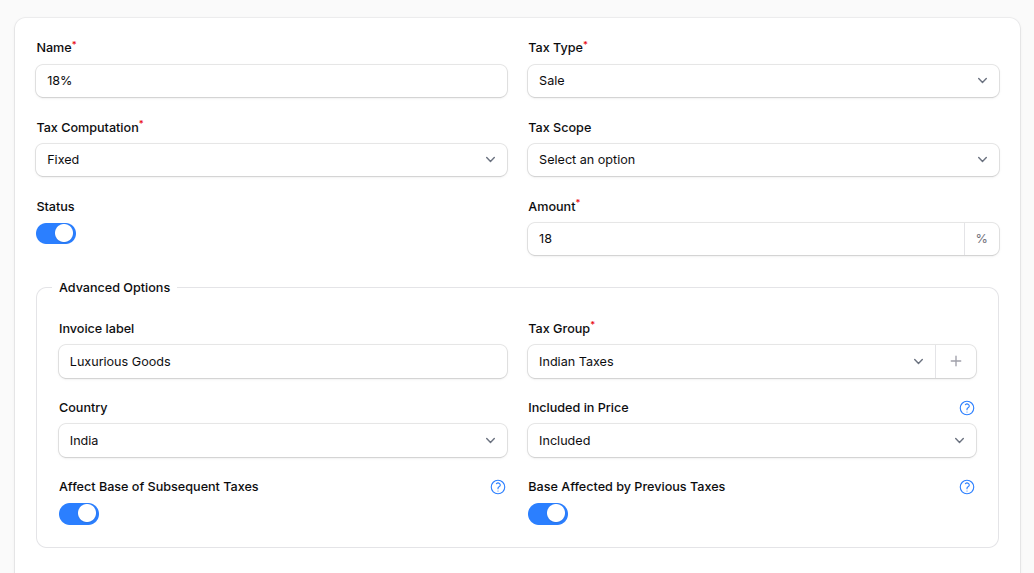Disable Affect Base of Subsequent Taxes switch
Screen dimensions: 1034x573
coord(79,514)
